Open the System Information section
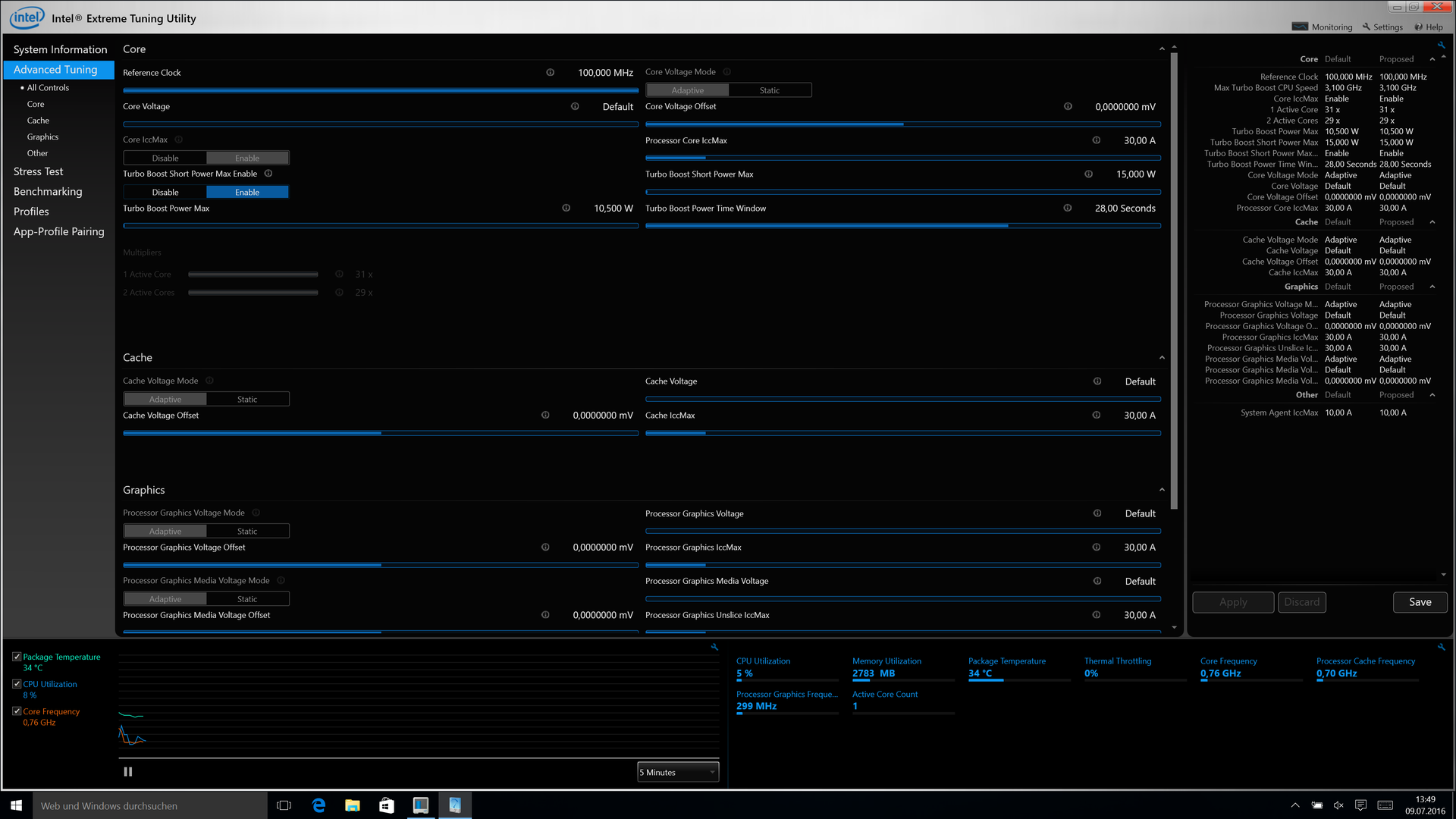Screen dimensions: 1456x819 coord(60,49)
